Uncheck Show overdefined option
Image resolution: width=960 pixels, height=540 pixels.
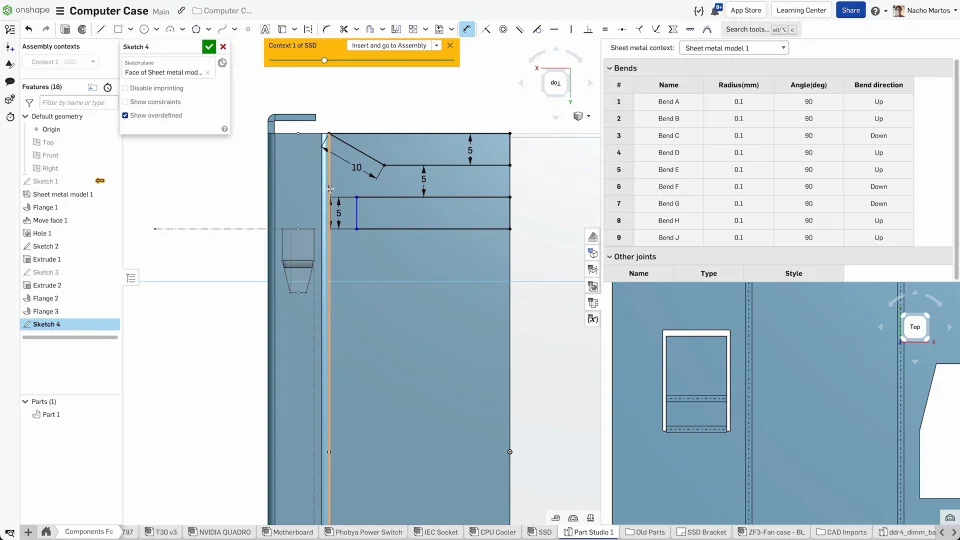tap(125, 115)
